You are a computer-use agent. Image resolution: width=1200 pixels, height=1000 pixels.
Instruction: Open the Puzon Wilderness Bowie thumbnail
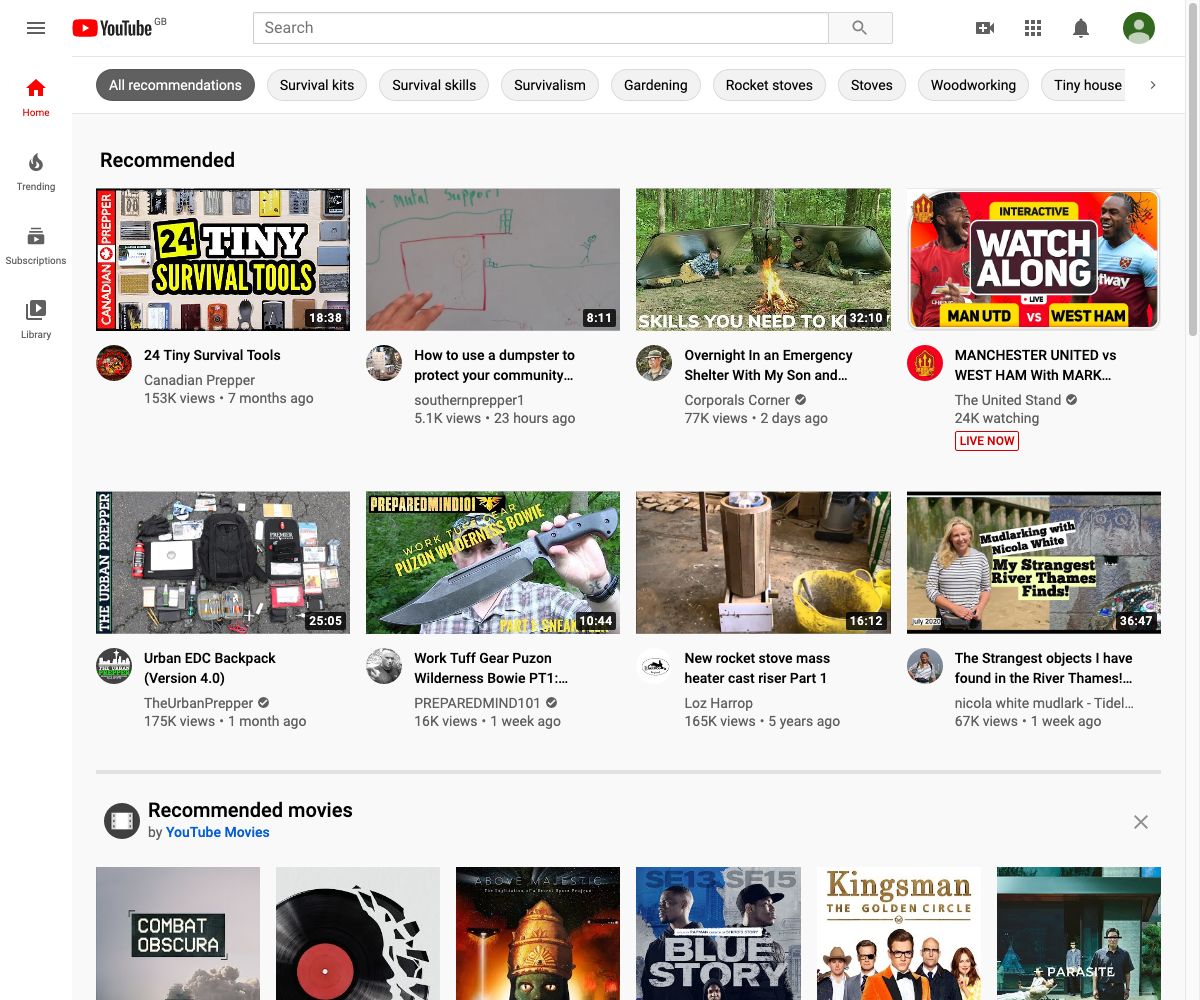click(x=493, y=562)
